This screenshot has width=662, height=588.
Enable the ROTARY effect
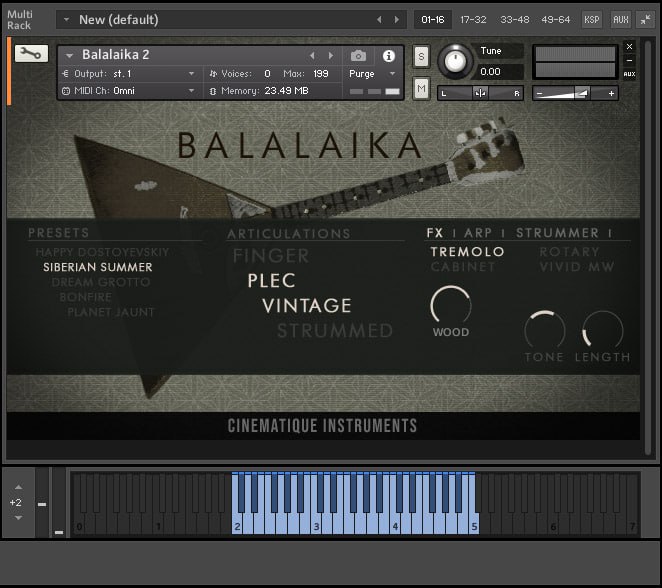click(x=569, y=252)
